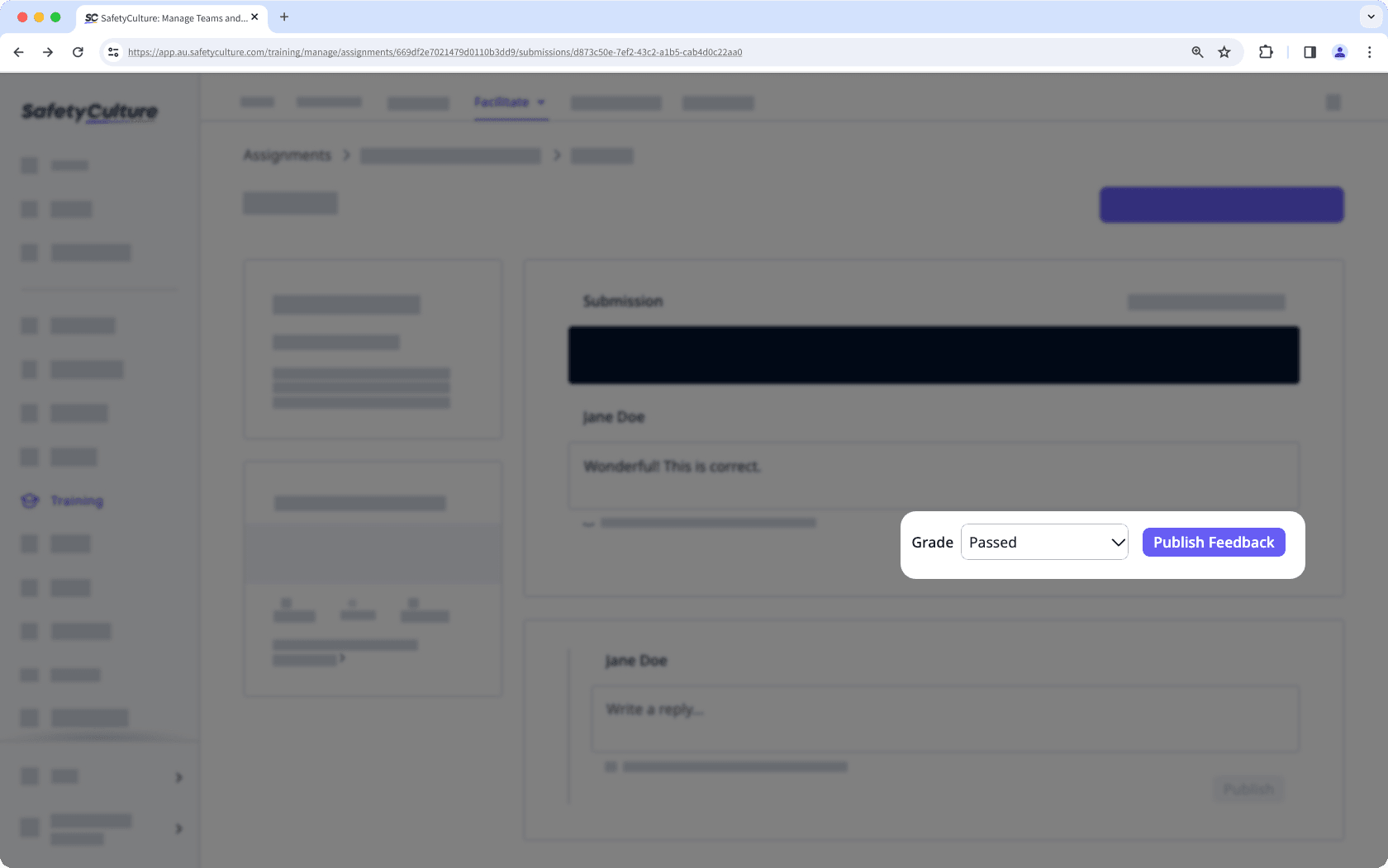The height and width of the screenshot is (868, 1388).
Task: Open site permission settings in the address bar
Action: (x=112, y=51)
